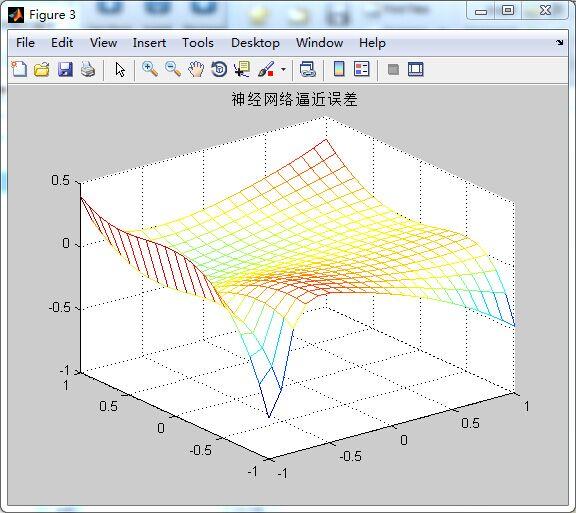Open the View menu
Image resolution: width=576 pixels, height=513 pixels.
pos(104,43)
